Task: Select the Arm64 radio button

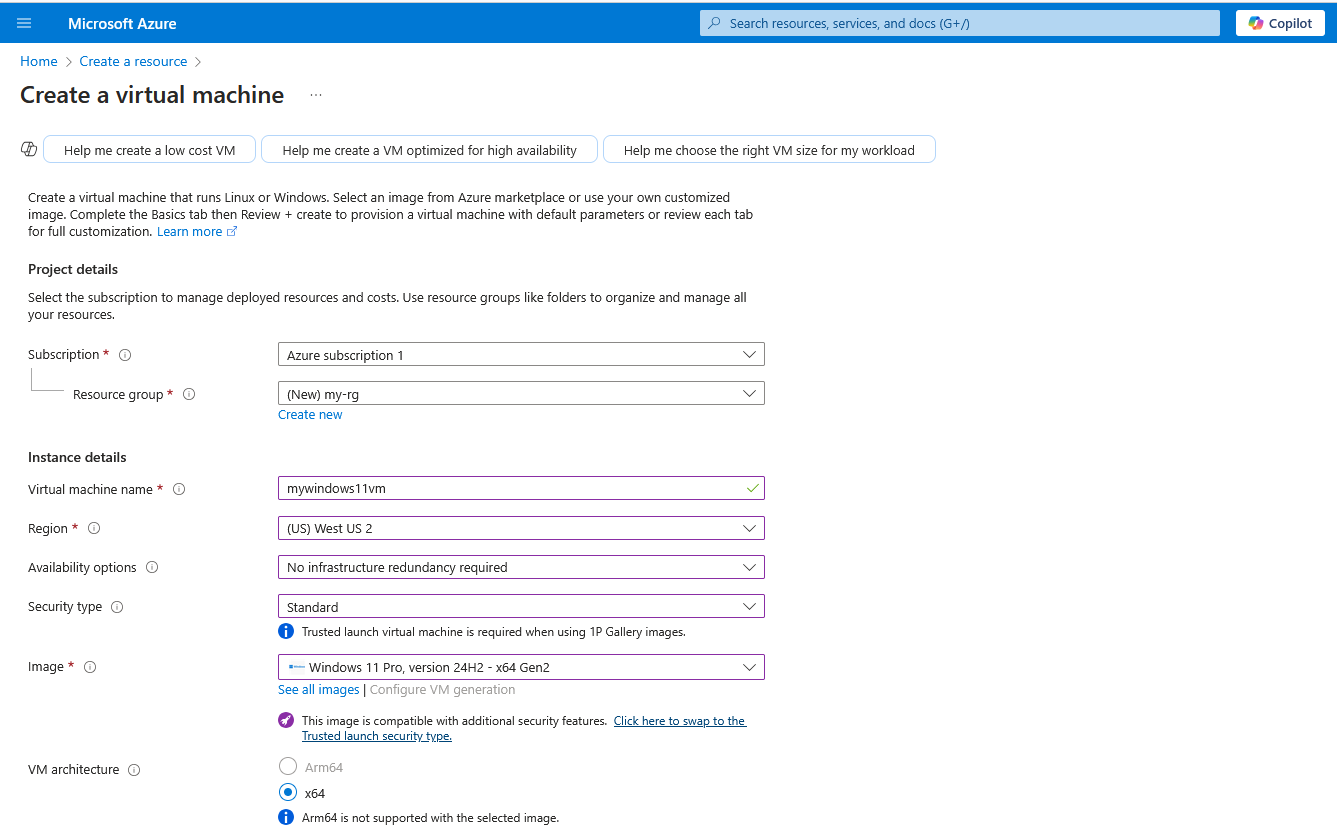Action: pos(288,766)
